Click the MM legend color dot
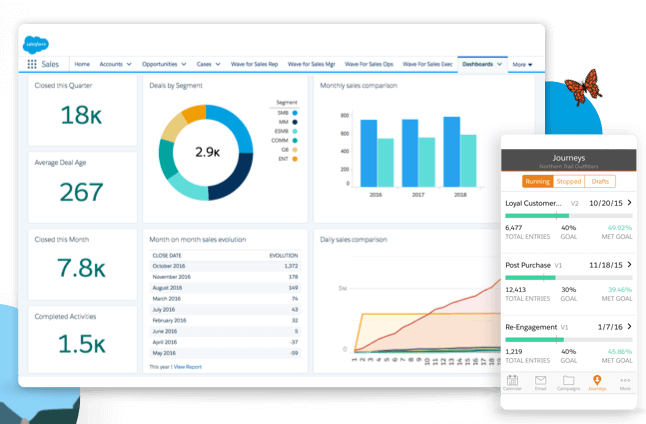This screenshot has height=424, width=646. tap(295, 122)
